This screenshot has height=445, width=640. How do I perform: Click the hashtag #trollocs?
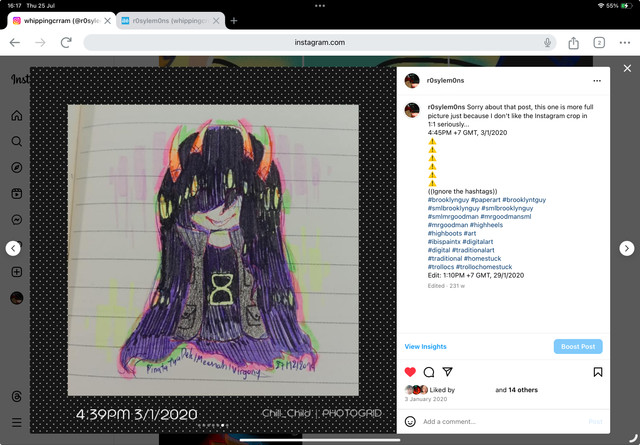[x=440, y=267]
